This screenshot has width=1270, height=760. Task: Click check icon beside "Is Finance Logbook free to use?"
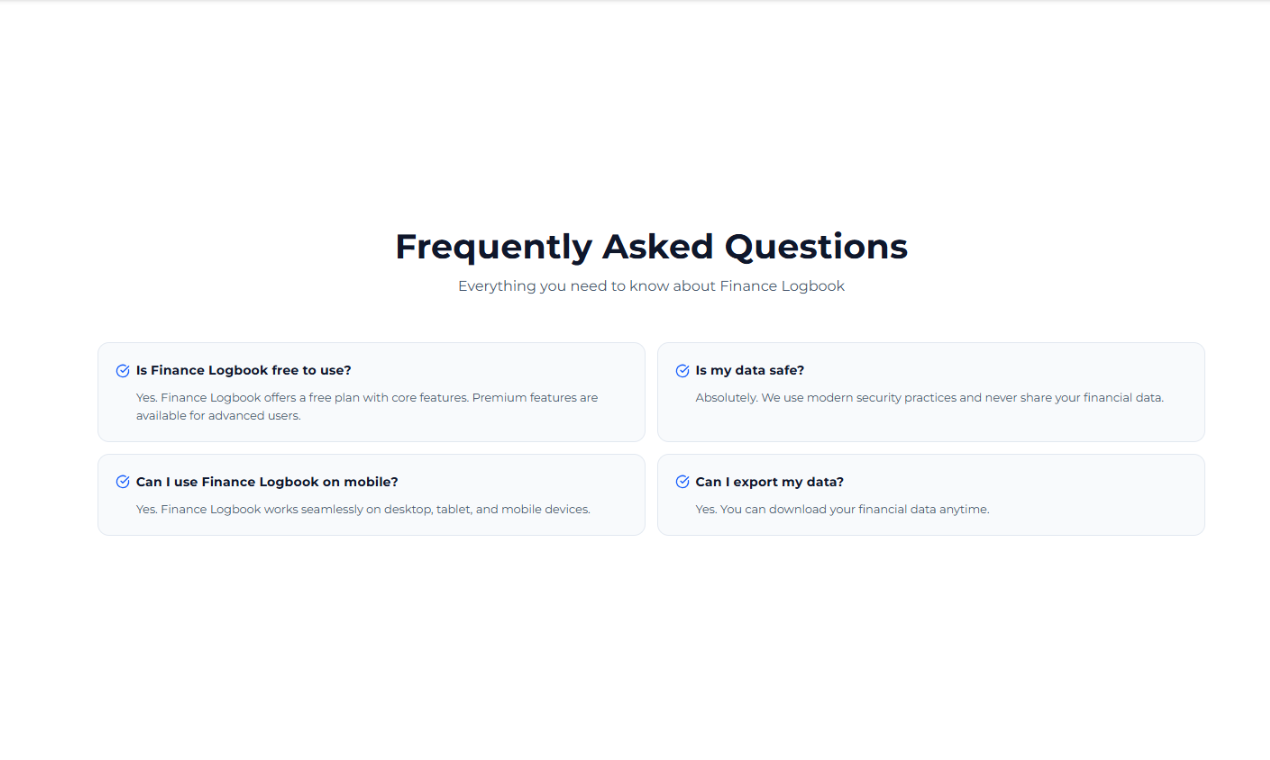pyautogui.click(x=123, y=371)
